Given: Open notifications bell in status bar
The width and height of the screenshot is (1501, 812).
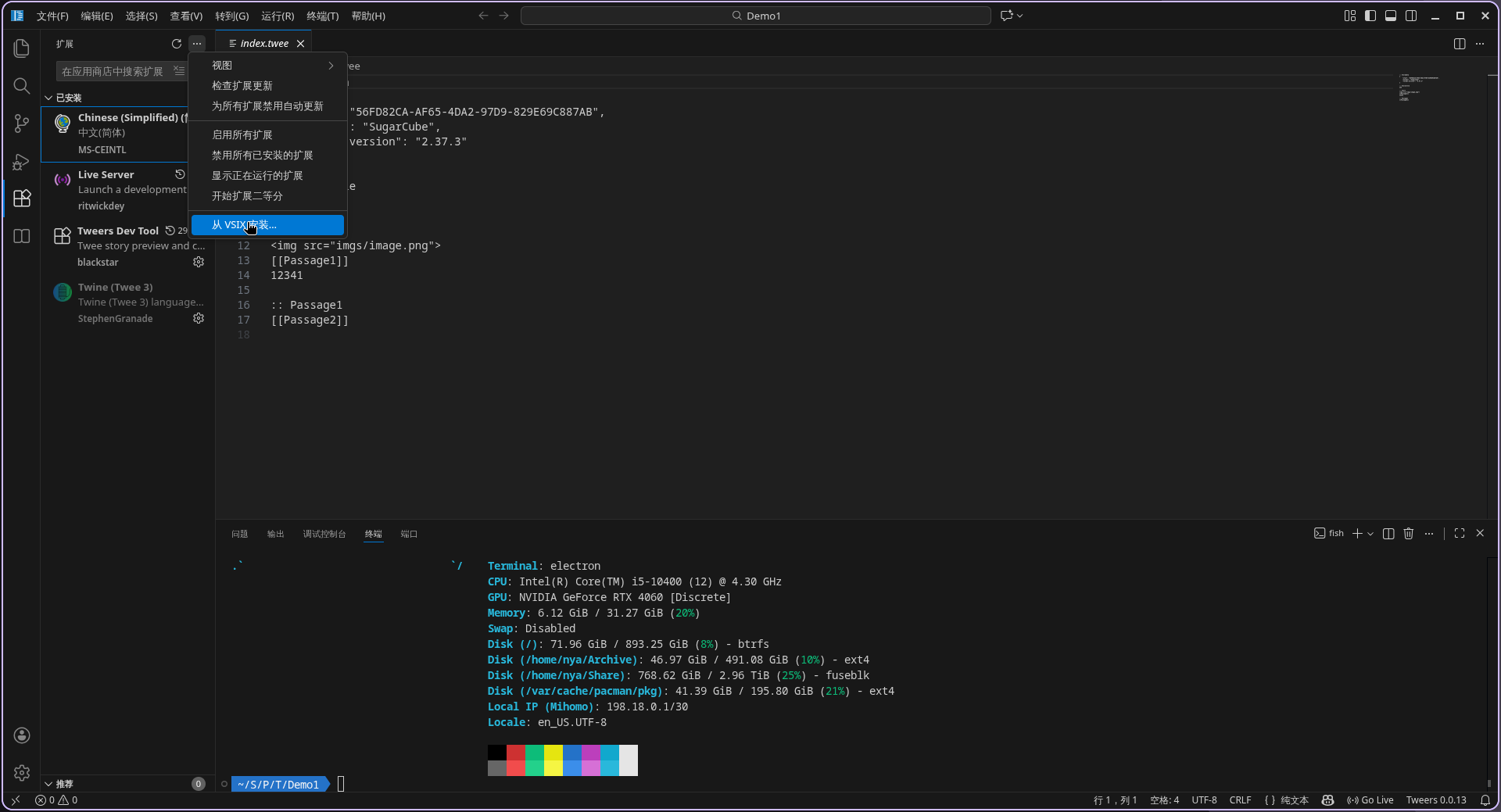Looking at the screenshot, I should click(x=1485, y=800).
